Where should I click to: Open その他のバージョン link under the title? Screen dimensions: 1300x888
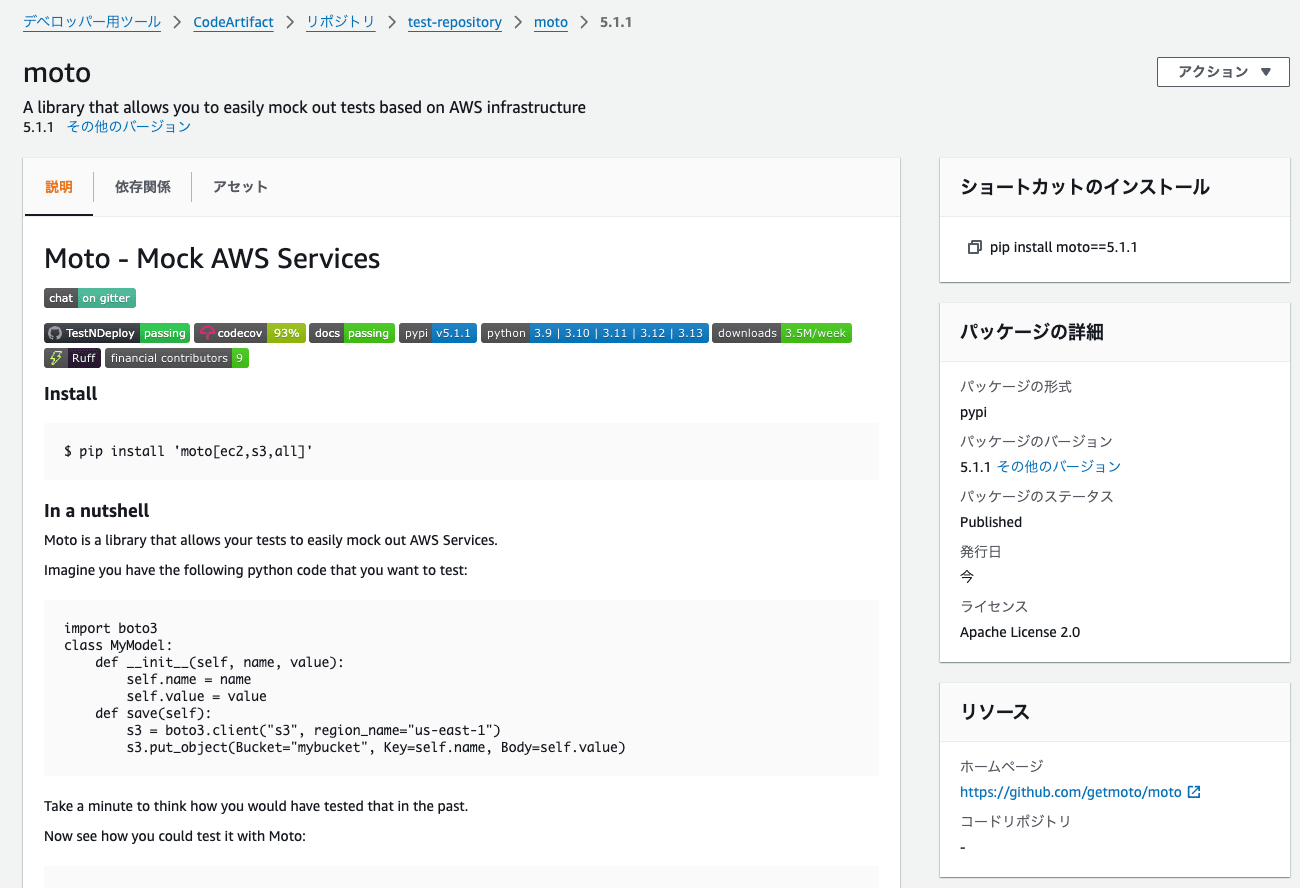(x=129, y=127)
